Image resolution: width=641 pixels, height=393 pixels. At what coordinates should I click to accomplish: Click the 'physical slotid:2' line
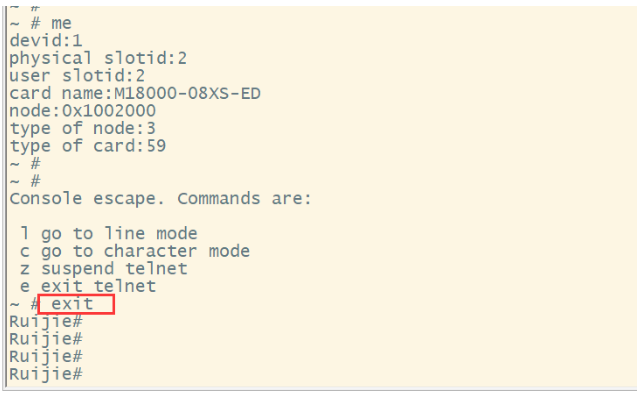(x=98, y=58)
